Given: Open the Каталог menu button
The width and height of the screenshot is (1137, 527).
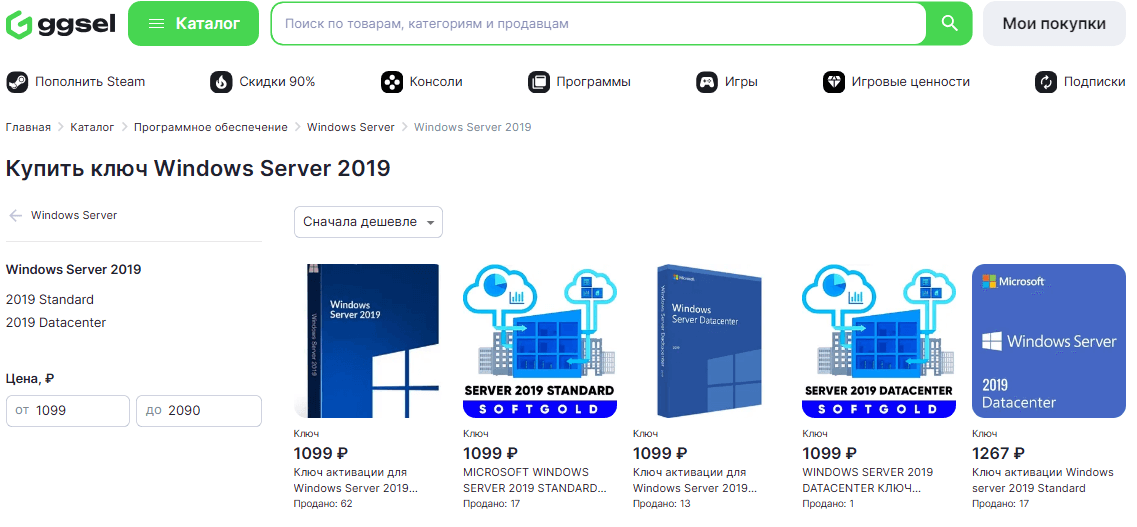Looking at the screenshot, I should click(x=194, y=23).
